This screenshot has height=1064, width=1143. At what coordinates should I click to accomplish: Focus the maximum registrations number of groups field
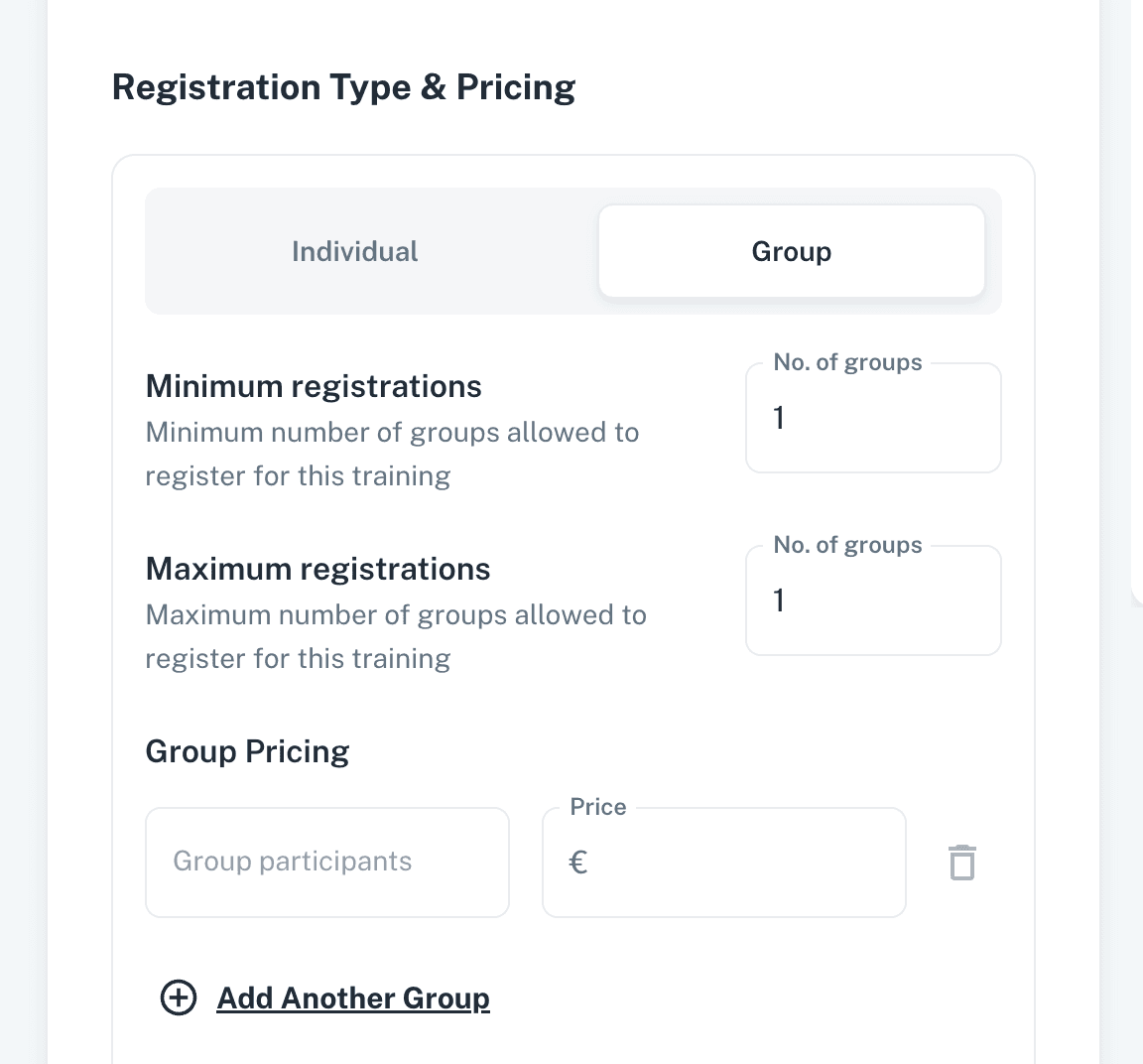pyautogui.click(x=873, y=600)
